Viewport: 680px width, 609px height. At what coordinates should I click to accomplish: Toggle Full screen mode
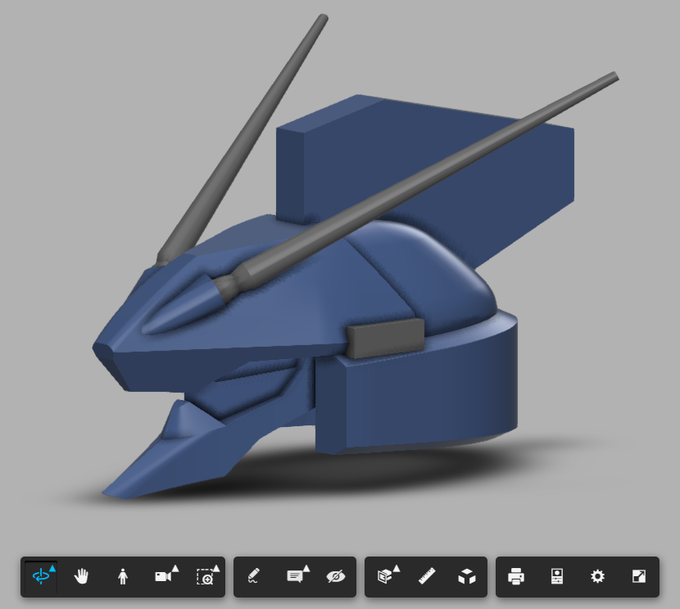[638, 577]
